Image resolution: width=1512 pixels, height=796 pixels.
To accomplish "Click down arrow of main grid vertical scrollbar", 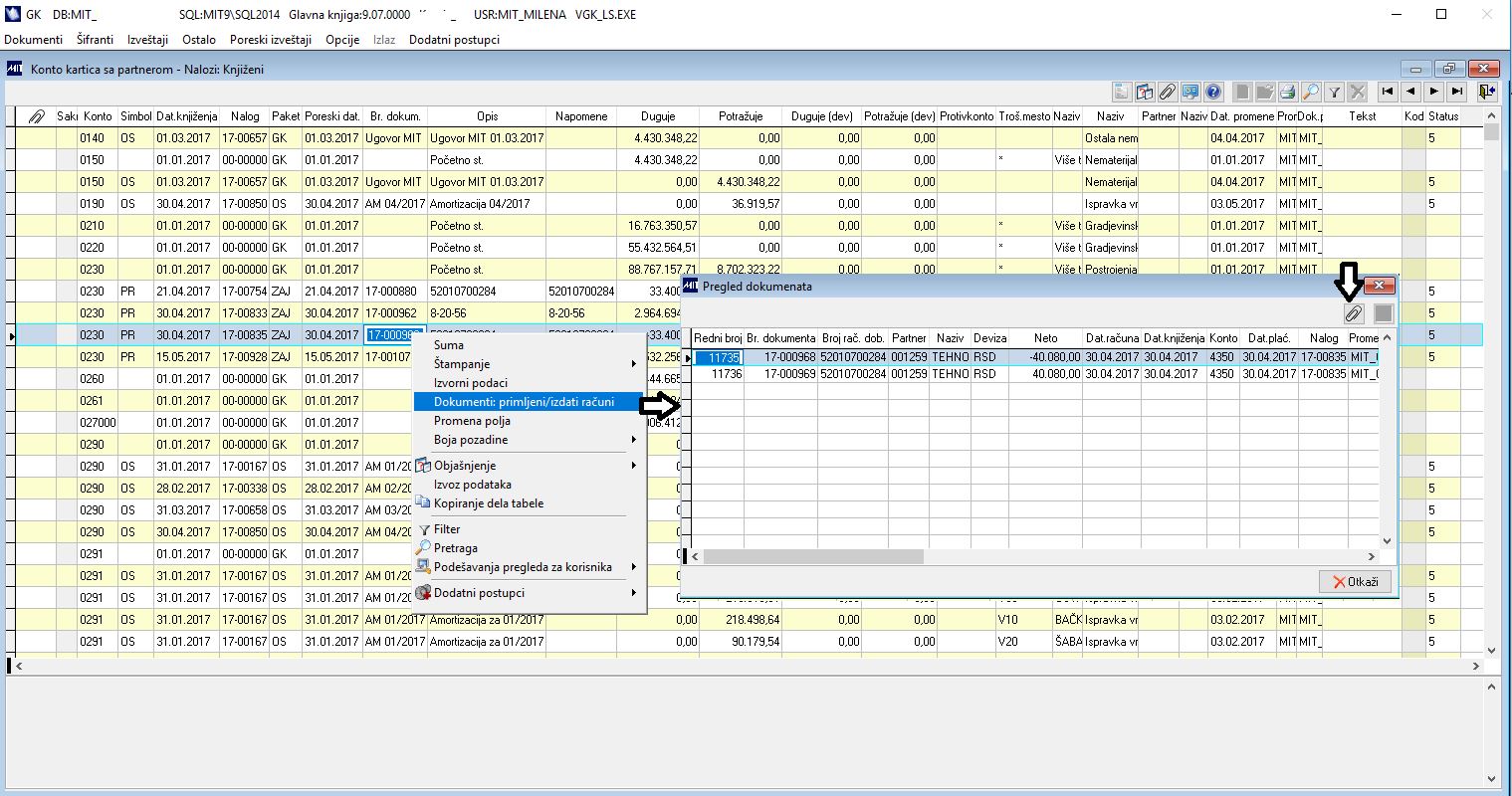I will click(x=1491, y=651).
